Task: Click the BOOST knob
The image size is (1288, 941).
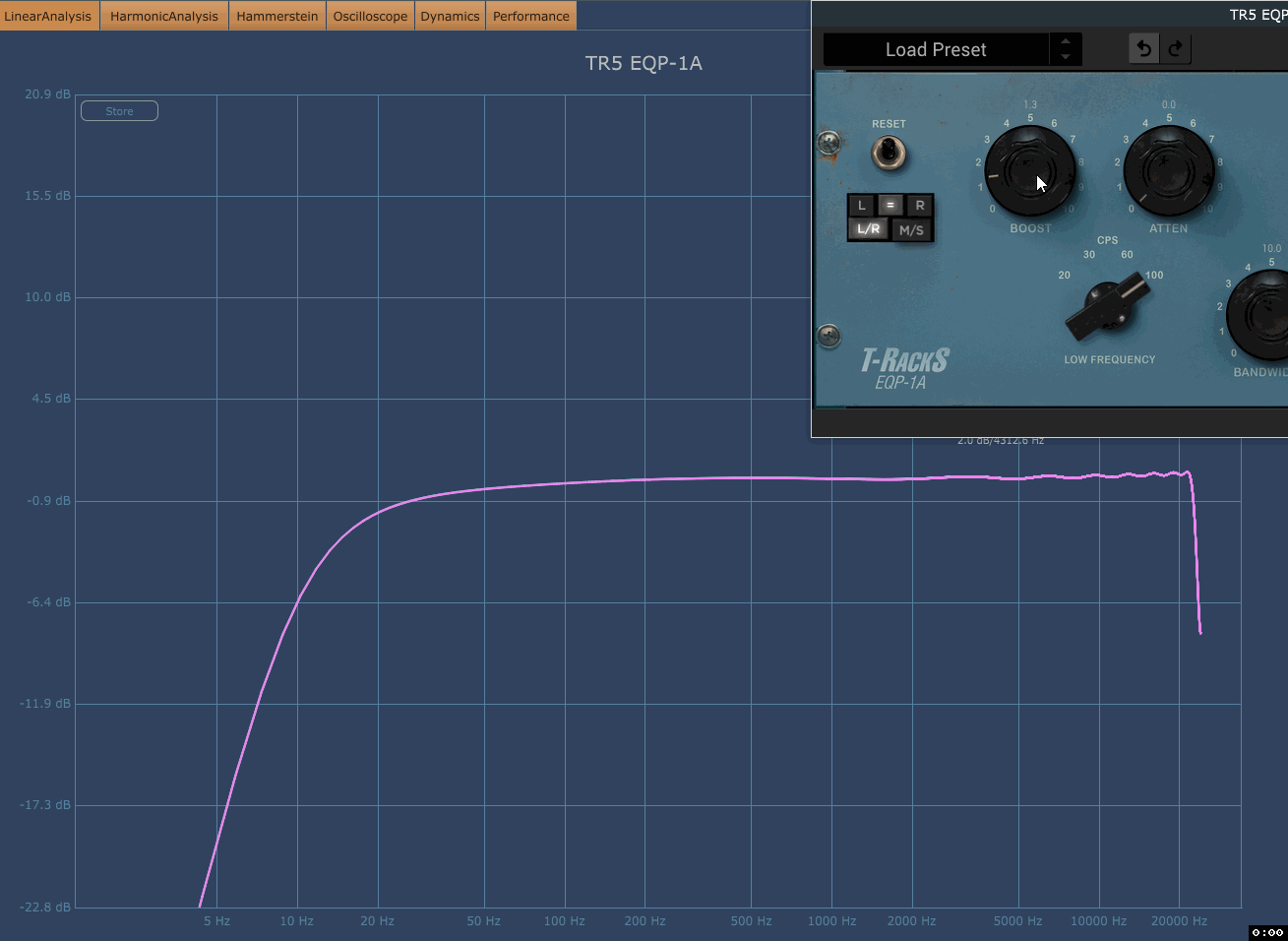Action: [x=1030, y=171]
